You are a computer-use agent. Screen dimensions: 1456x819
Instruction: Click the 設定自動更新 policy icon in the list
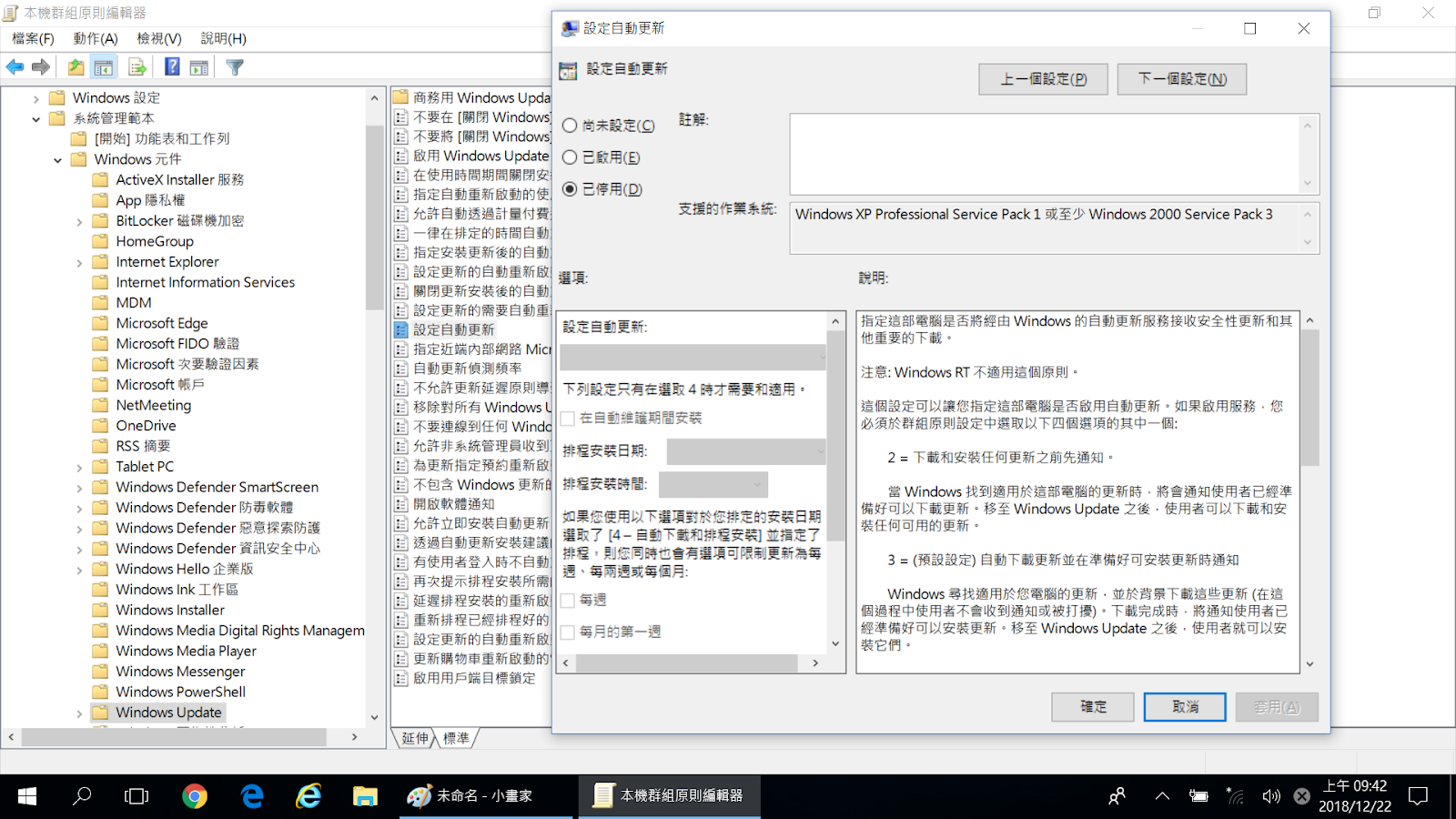(x=401, y=329)
